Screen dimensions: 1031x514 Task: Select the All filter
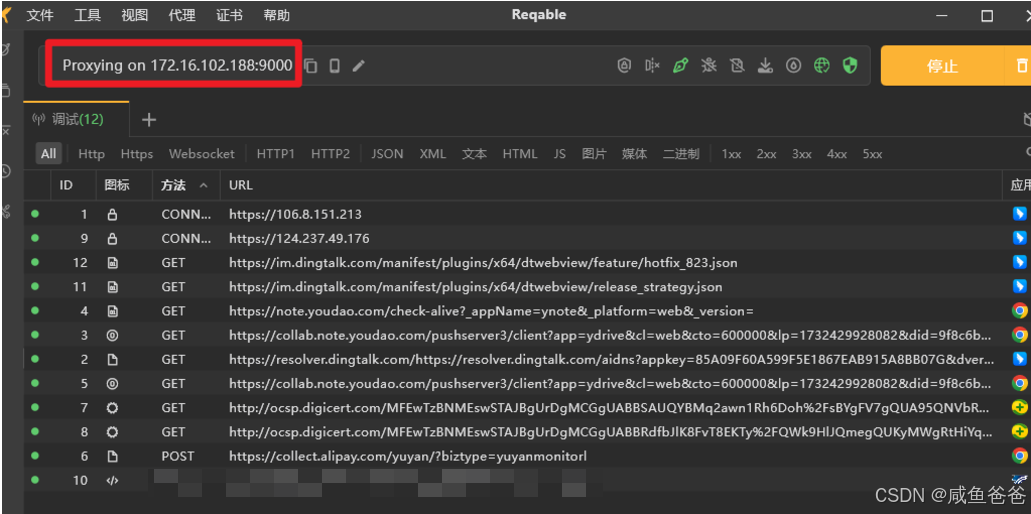tap(49, 154)
